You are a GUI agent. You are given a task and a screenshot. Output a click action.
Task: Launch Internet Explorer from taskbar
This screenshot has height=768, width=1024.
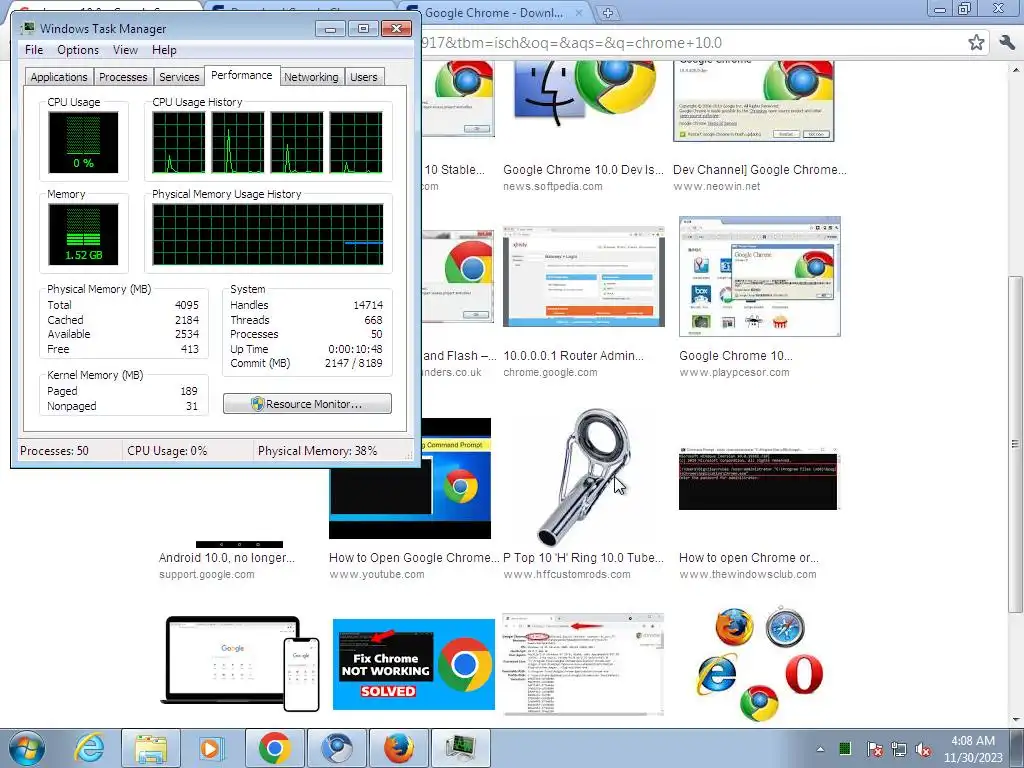click(89, 748)
